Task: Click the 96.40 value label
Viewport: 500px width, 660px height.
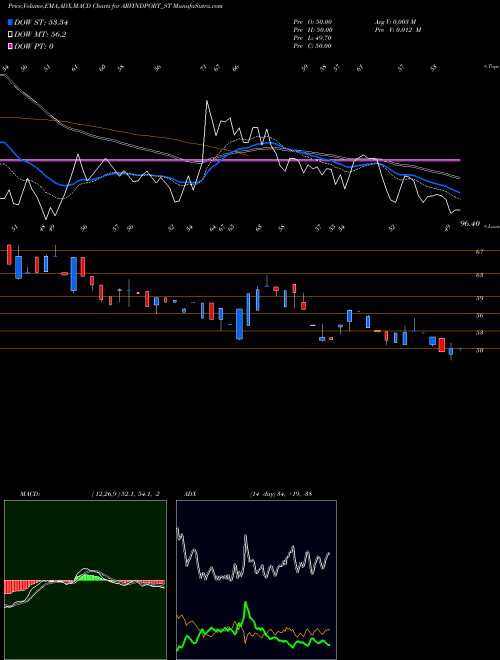Action: point(470,224)
